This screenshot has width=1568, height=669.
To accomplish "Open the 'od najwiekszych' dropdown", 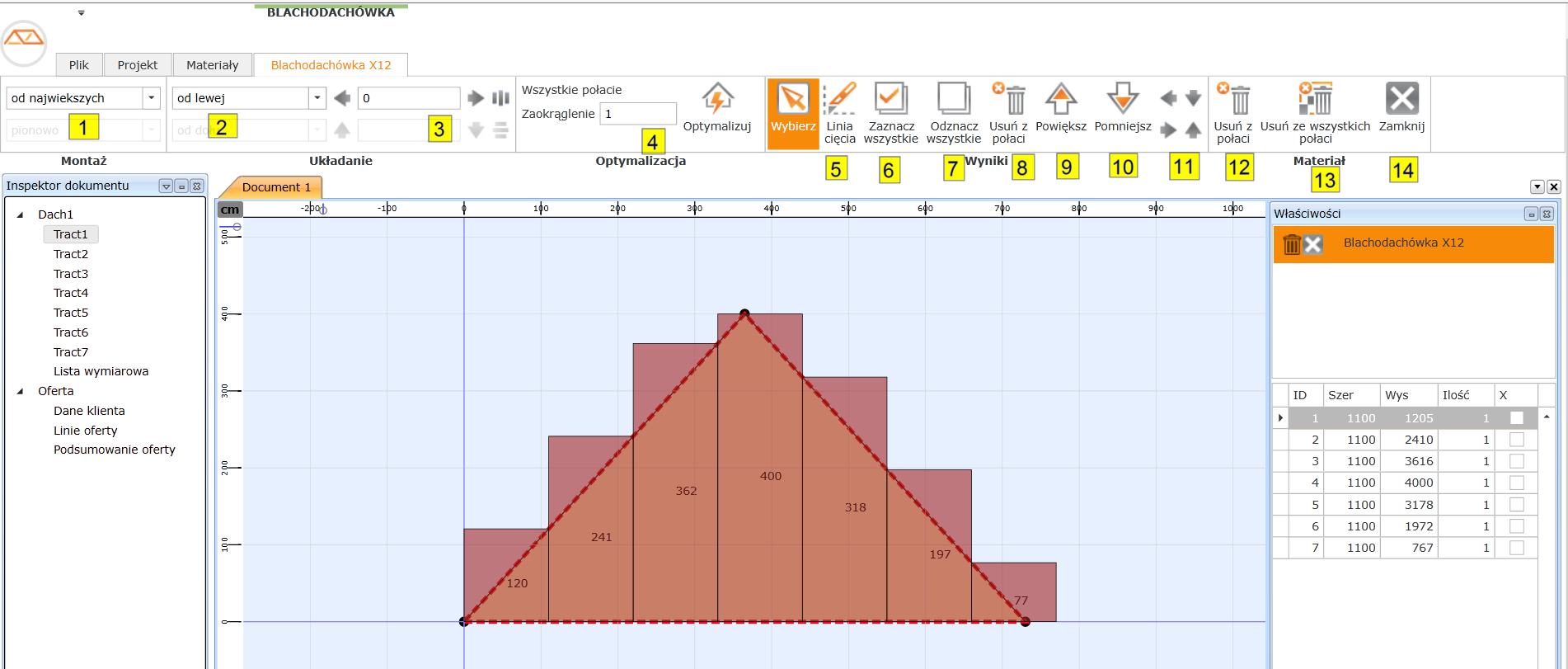I will (152, 98).
